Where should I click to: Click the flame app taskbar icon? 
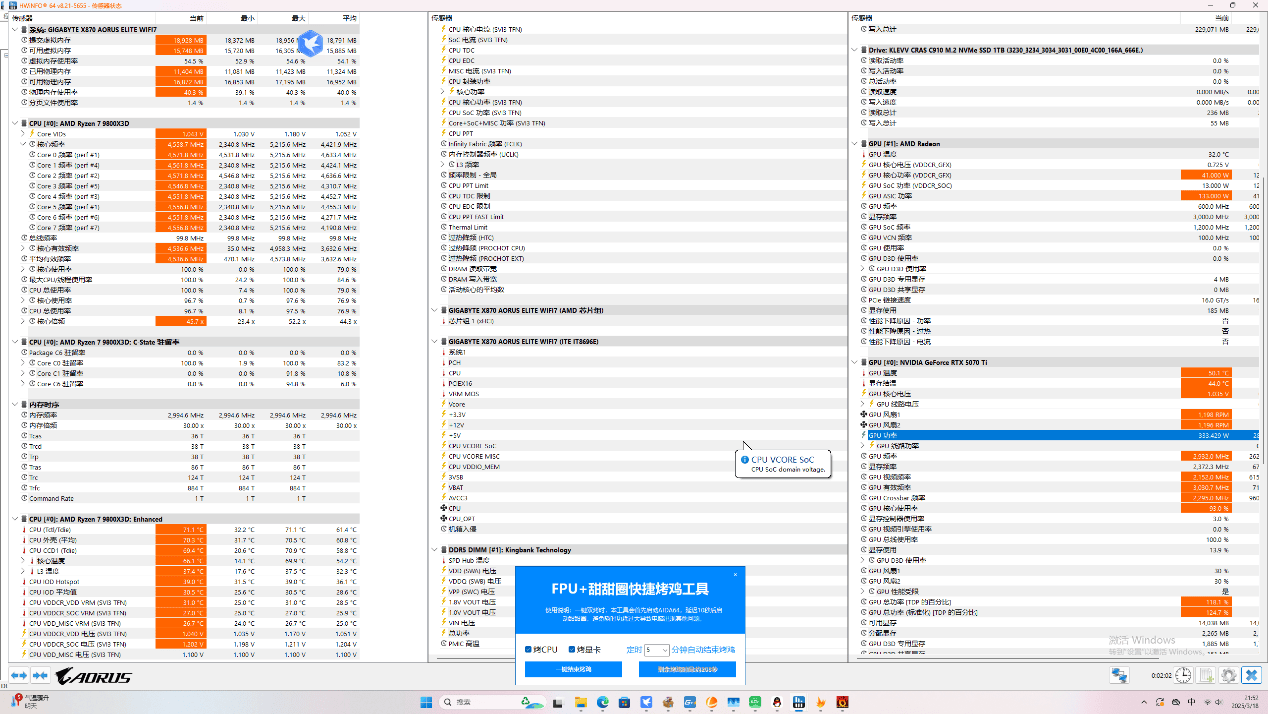[822, 702]
